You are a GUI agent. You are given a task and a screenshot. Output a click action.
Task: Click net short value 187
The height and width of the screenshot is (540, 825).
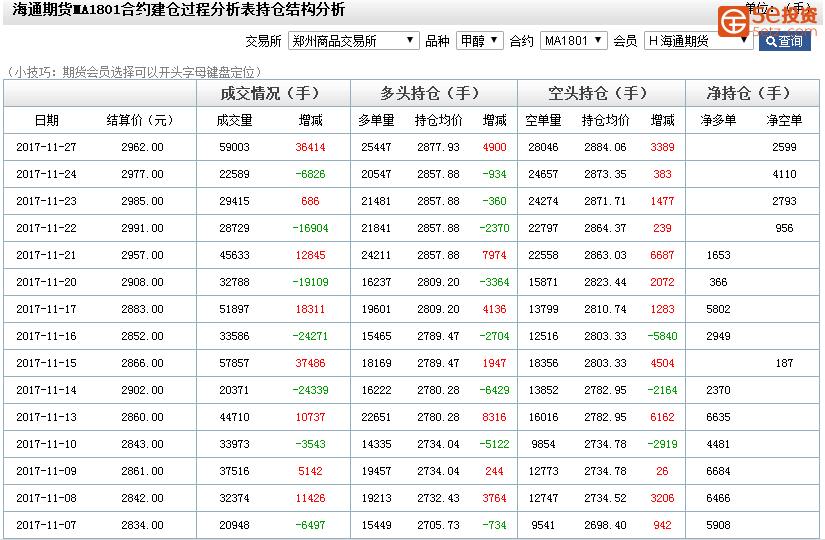point(784,363)
